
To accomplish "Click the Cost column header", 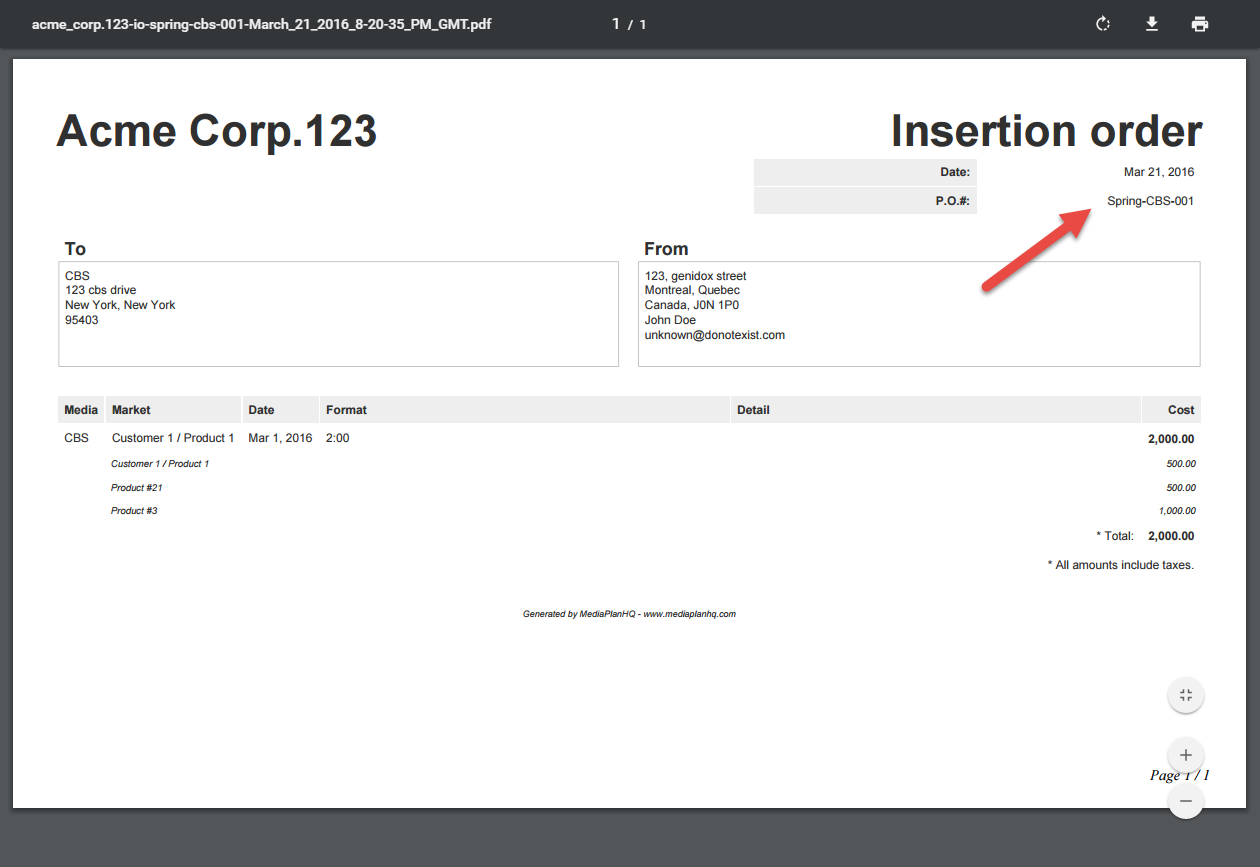I will (x=1181, y=410).
